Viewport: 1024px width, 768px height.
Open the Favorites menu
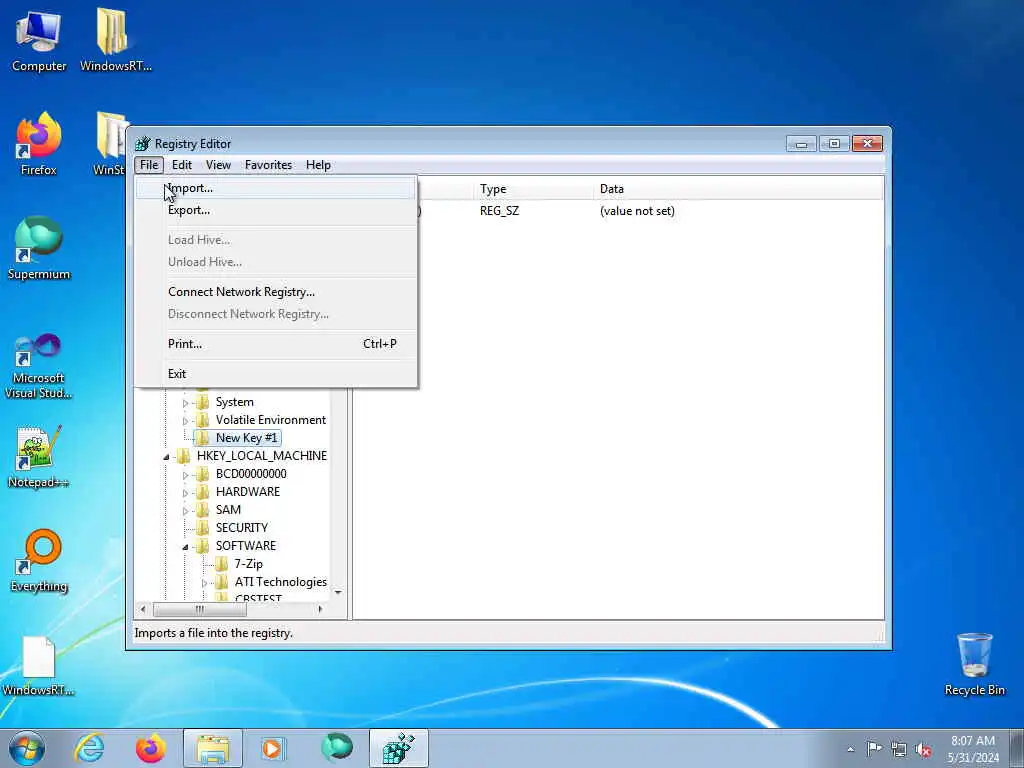[x=268, y=165]
